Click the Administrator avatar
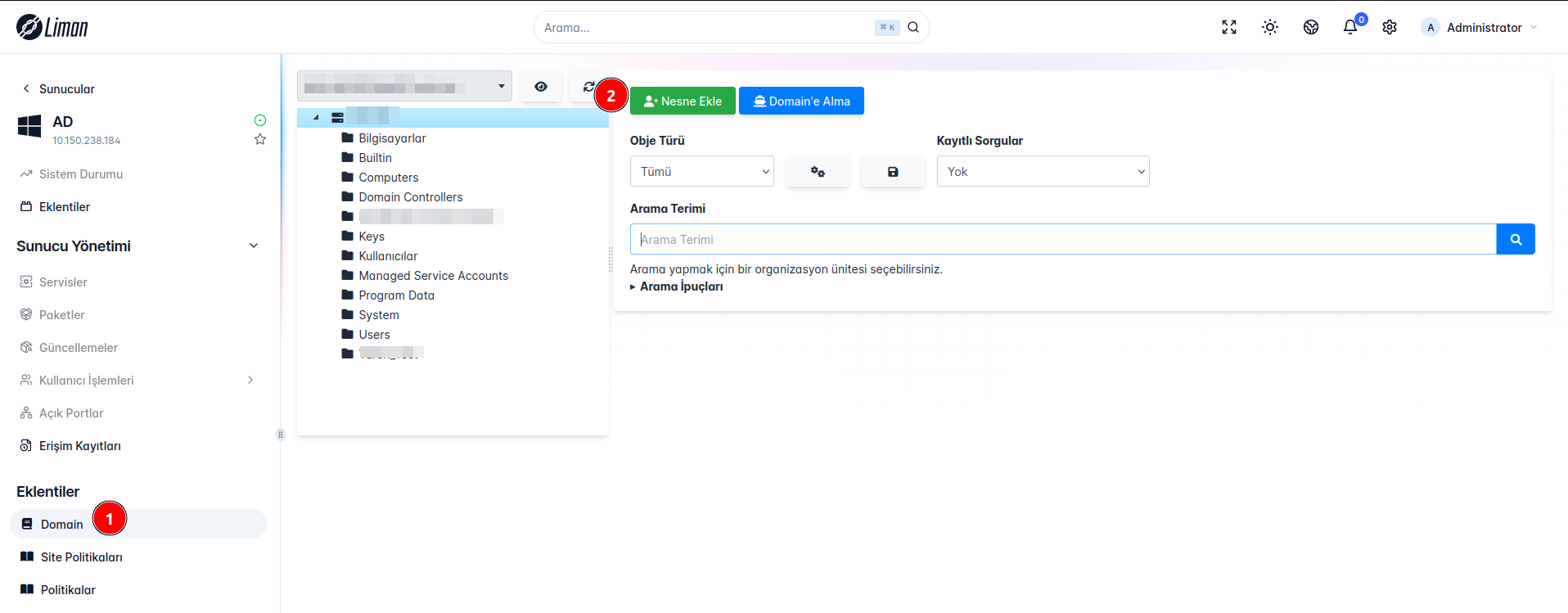Viewport: 1568px width, 613px height. [1431, 27]
